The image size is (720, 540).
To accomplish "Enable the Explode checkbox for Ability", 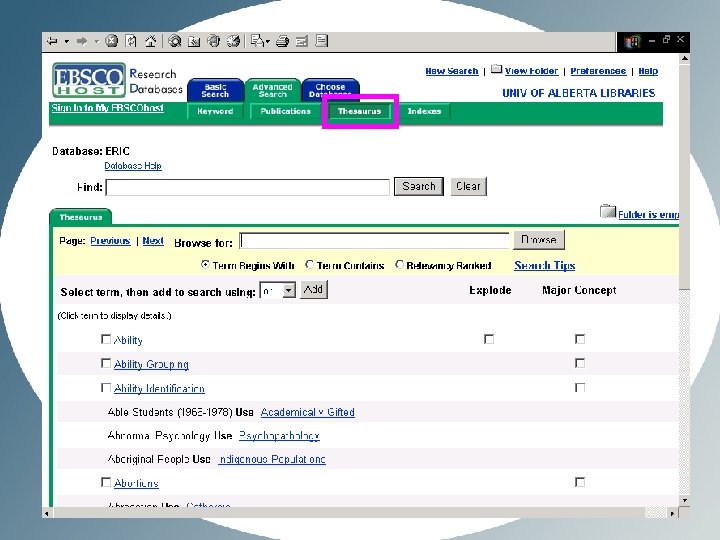I will coord(489,339).
